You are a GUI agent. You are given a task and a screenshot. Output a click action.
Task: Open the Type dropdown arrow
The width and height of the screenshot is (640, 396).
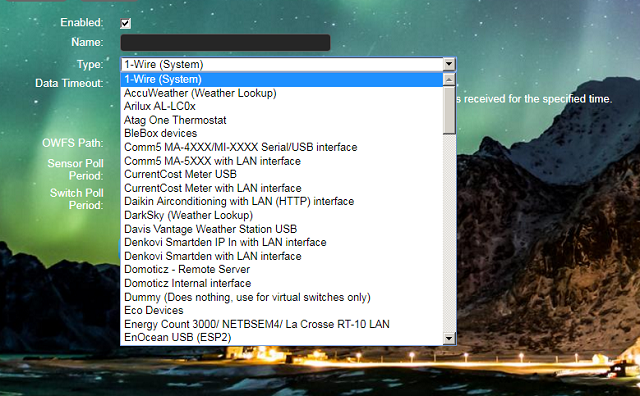click(449, 64)
